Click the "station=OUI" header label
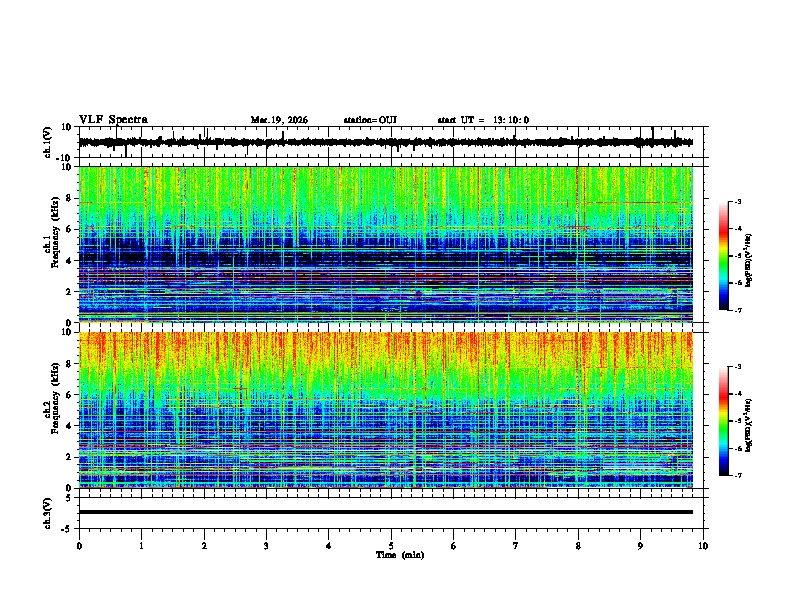This screenshot has height=612, width=792. pyautogui.click(x=370, y=120)
